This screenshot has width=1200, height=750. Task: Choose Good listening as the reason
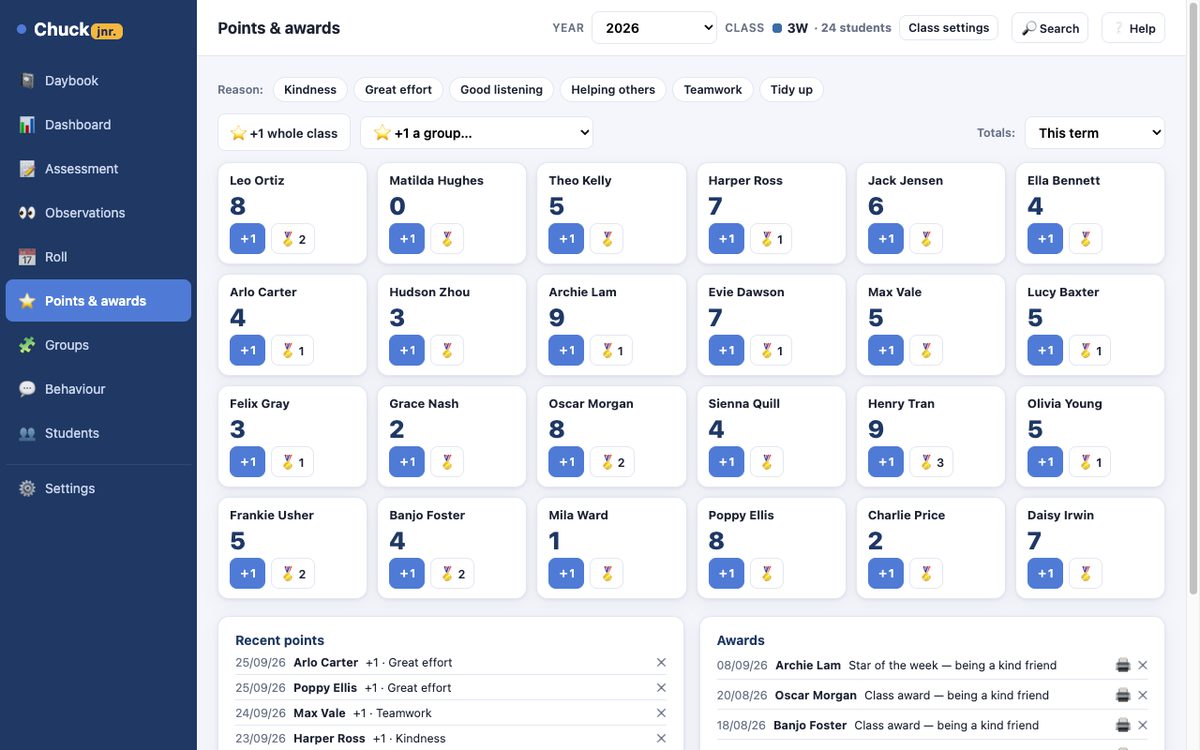pyautogui.click(x=501, y=90)
